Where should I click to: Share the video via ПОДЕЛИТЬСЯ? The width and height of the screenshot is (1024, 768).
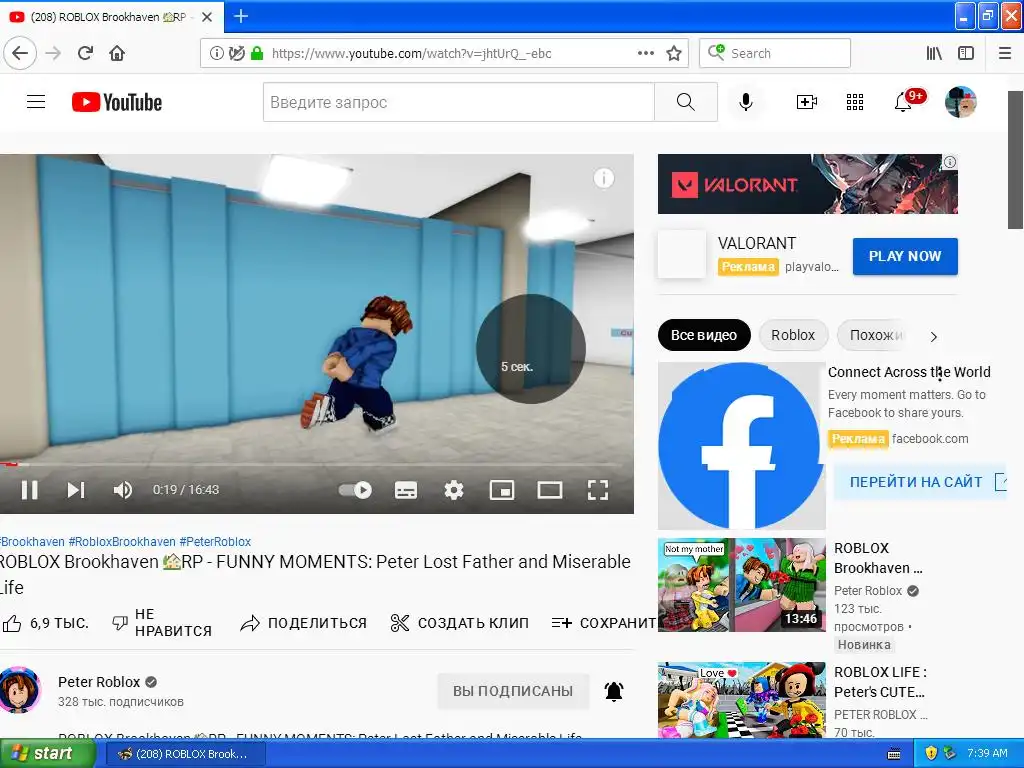304,623
